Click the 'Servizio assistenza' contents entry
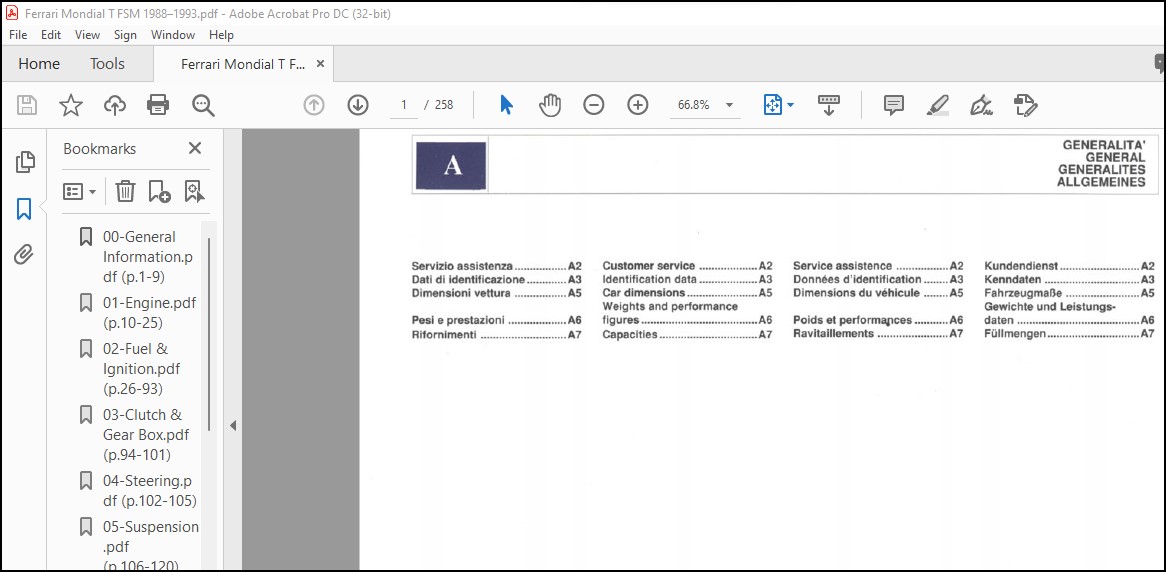Image resolution: width=1166 pixels, height=572 pixels. [497, 266]
